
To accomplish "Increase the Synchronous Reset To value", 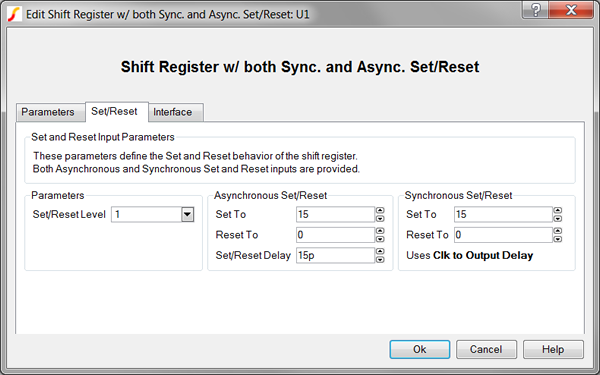I will [x=558, y=231].
